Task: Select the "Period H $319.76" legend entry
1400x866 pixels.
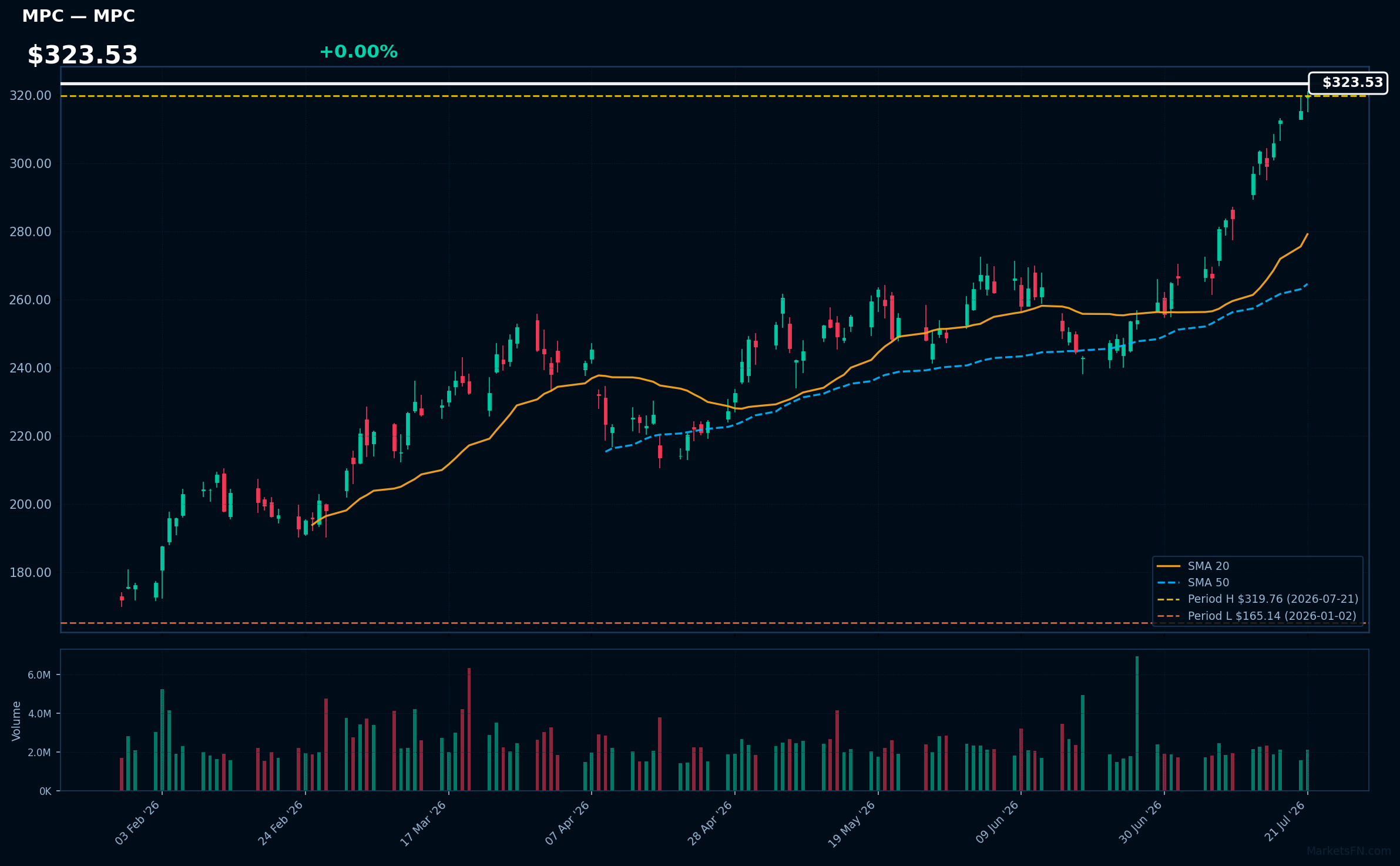Action: tap(1273, 599)
